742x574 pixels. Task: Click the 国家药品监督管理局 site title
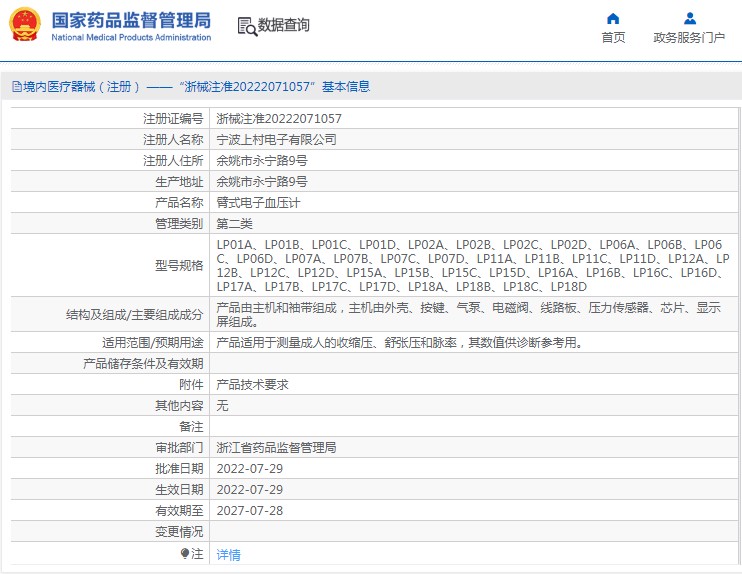130,19
